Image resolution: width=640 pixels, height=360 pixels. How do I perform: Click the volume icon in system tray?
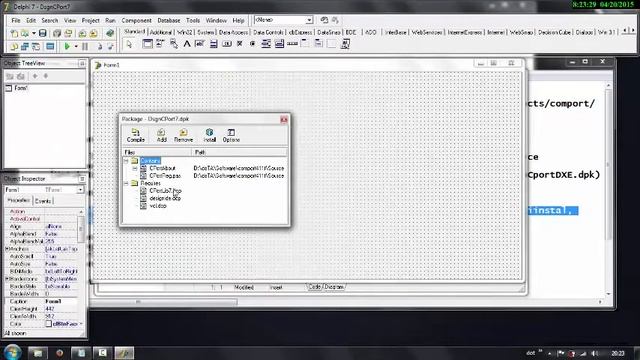[x=595, y=353]
